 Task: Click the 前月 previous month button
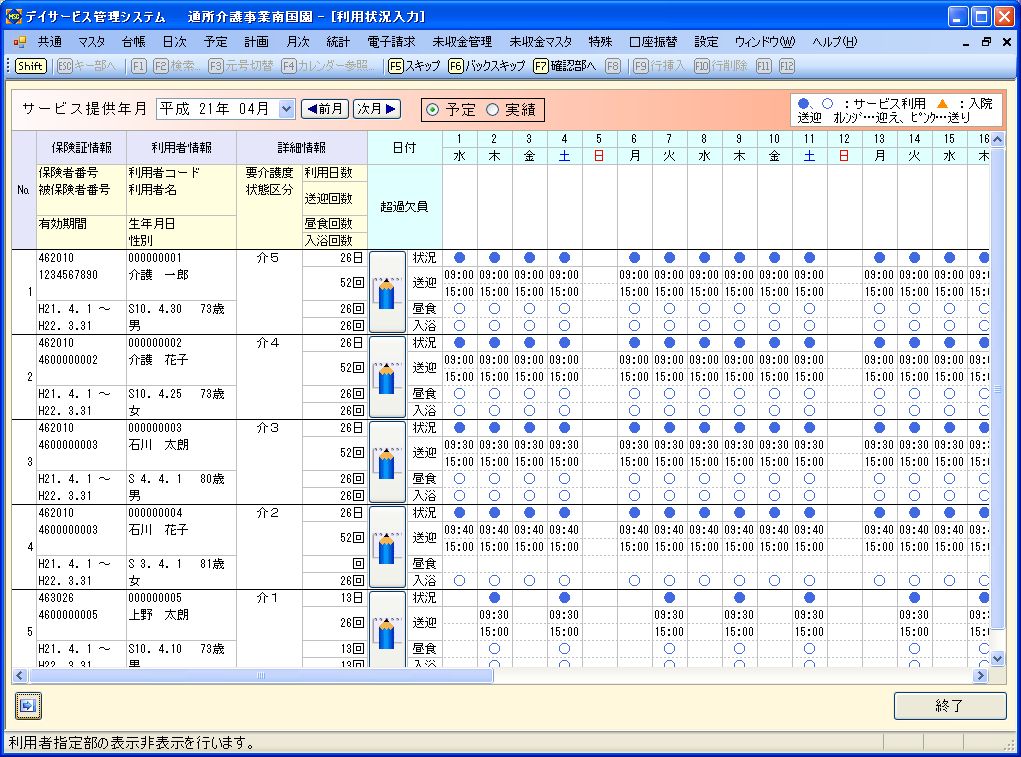[x=325, y=109]
